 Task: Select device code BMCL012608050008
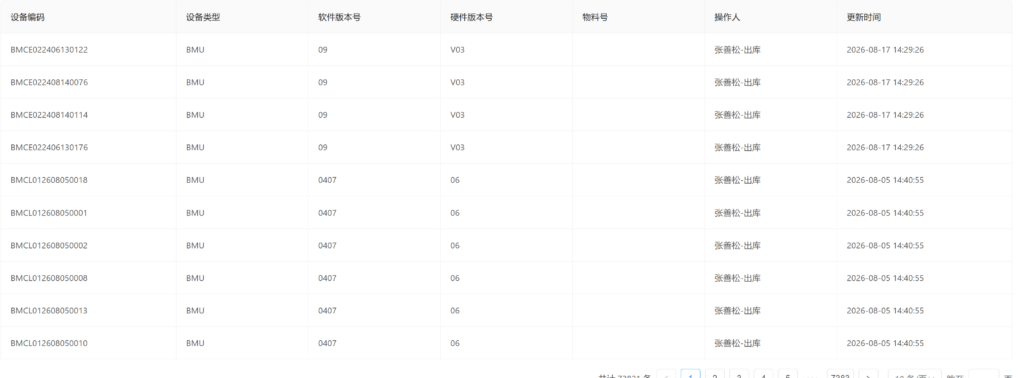pos(49,278)
